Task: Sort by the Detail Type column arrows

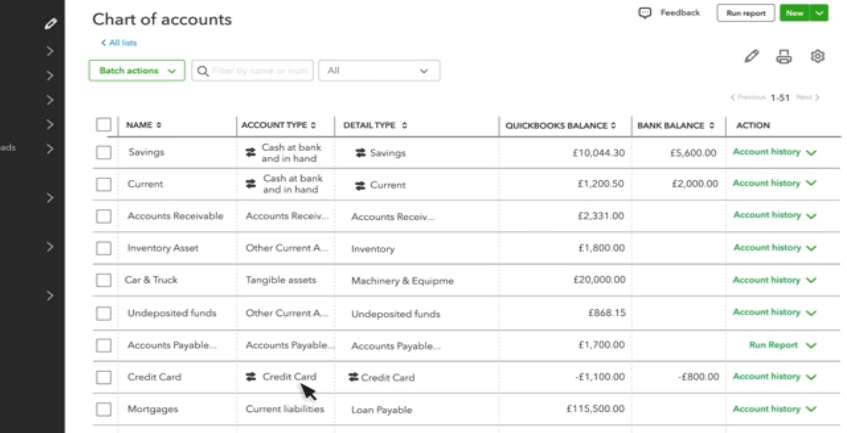Action: (x=405, y=125)
